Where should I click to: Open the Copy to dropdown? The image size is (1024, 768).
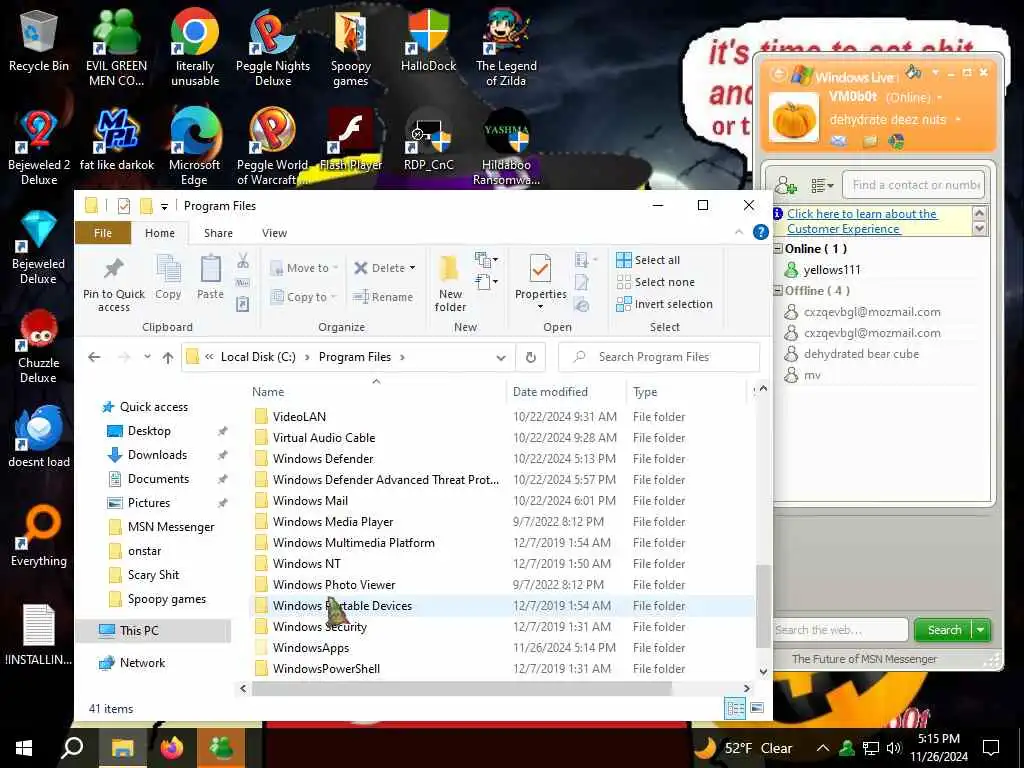tap(303, 297)
